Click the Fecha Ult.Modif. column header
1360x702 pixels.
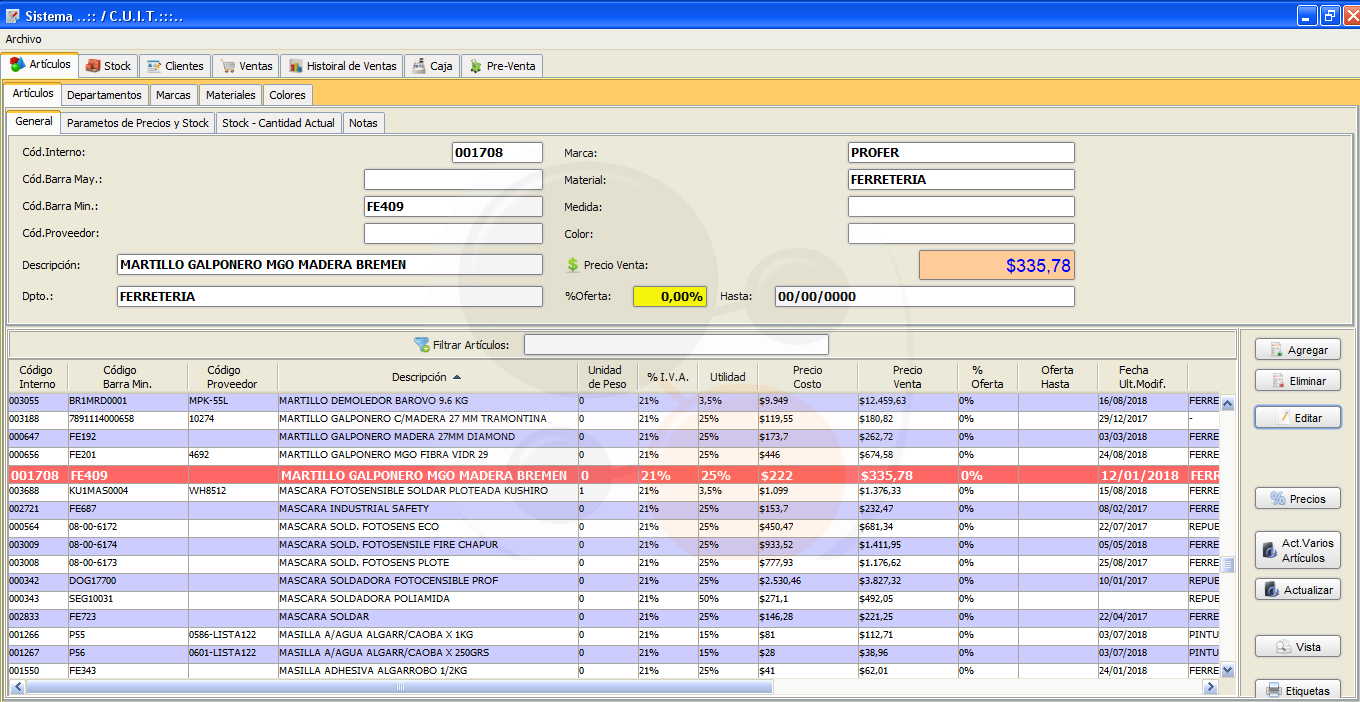1142,377
